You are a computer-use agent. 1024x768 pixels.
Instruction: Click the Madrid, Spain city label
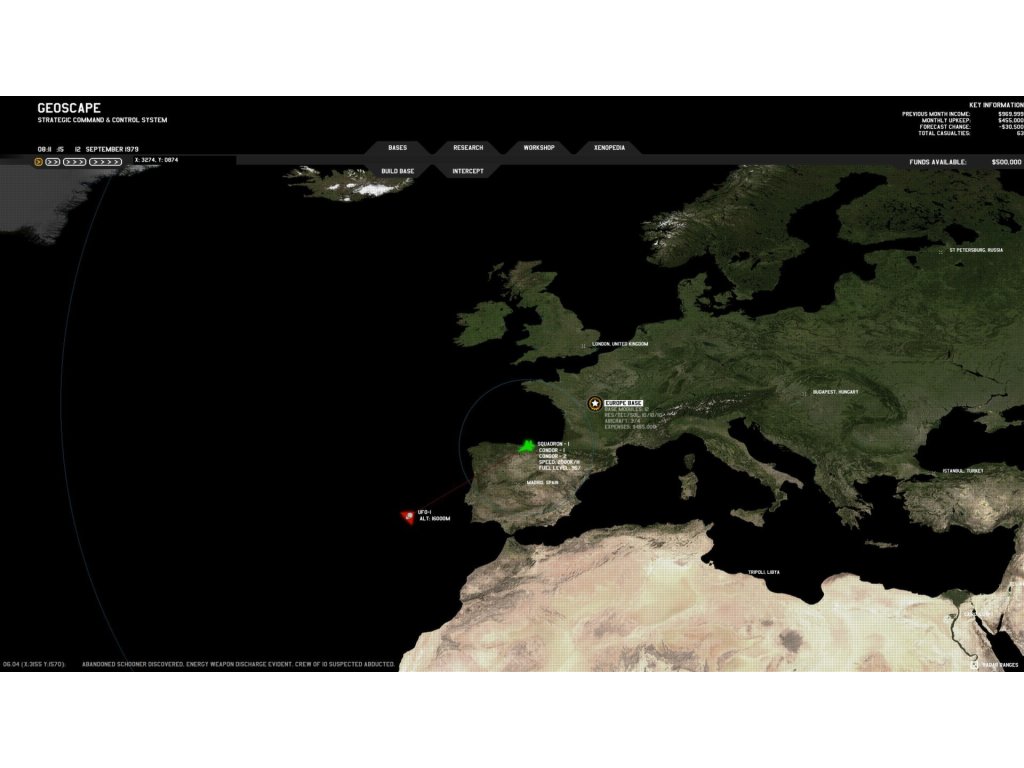(x=543, y=483)
